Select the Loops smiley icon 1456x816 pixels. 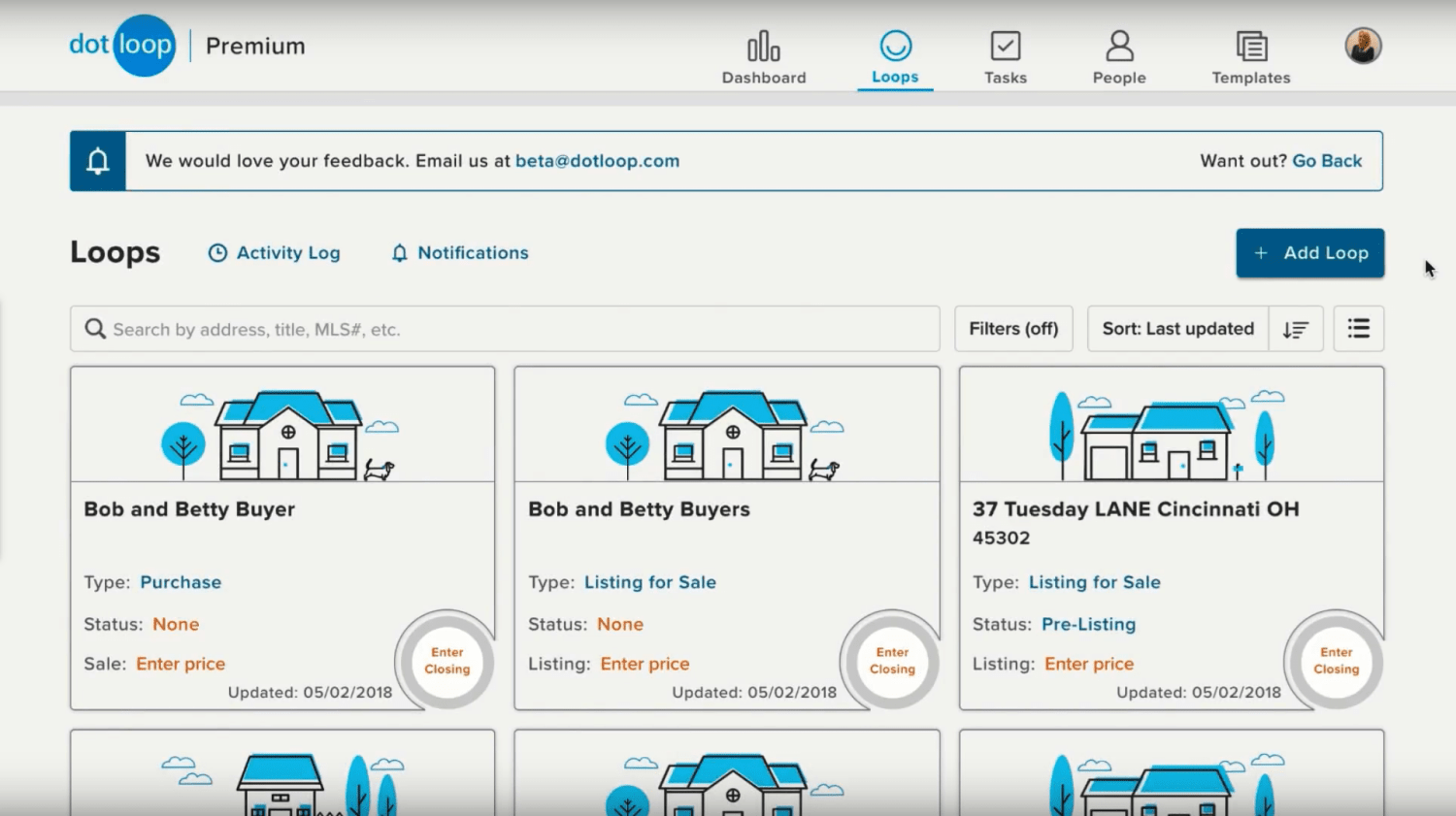[894, 43]
